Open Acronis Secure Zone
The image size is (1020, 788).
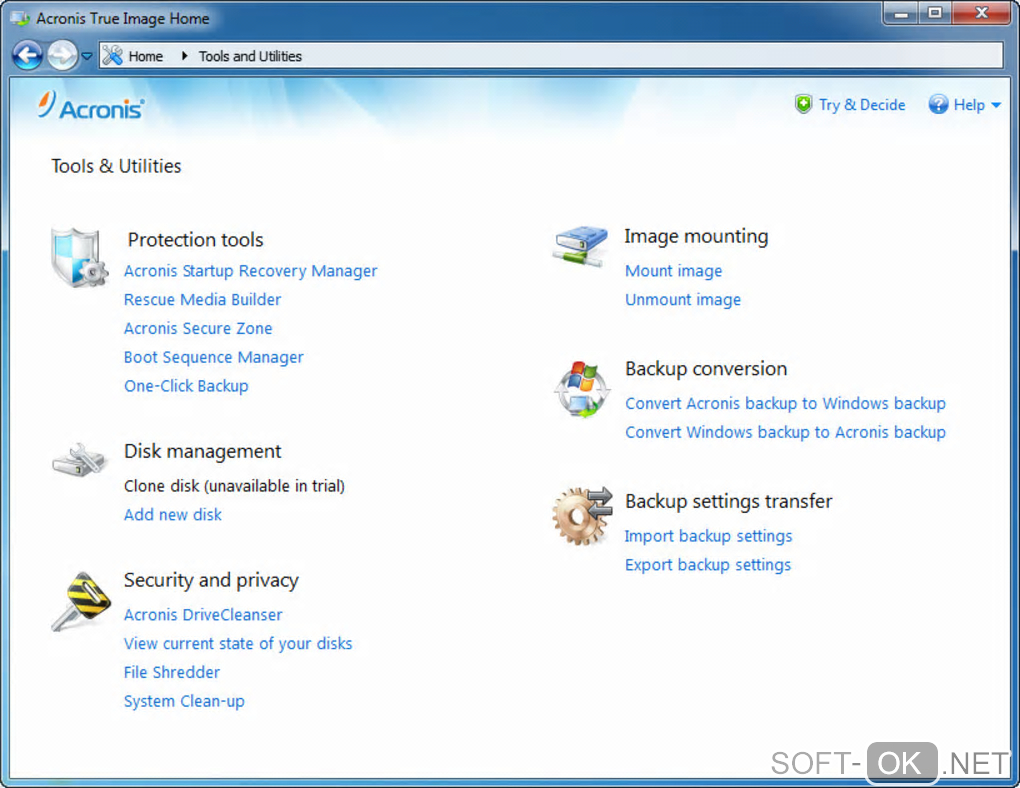(x=198, y=328)
